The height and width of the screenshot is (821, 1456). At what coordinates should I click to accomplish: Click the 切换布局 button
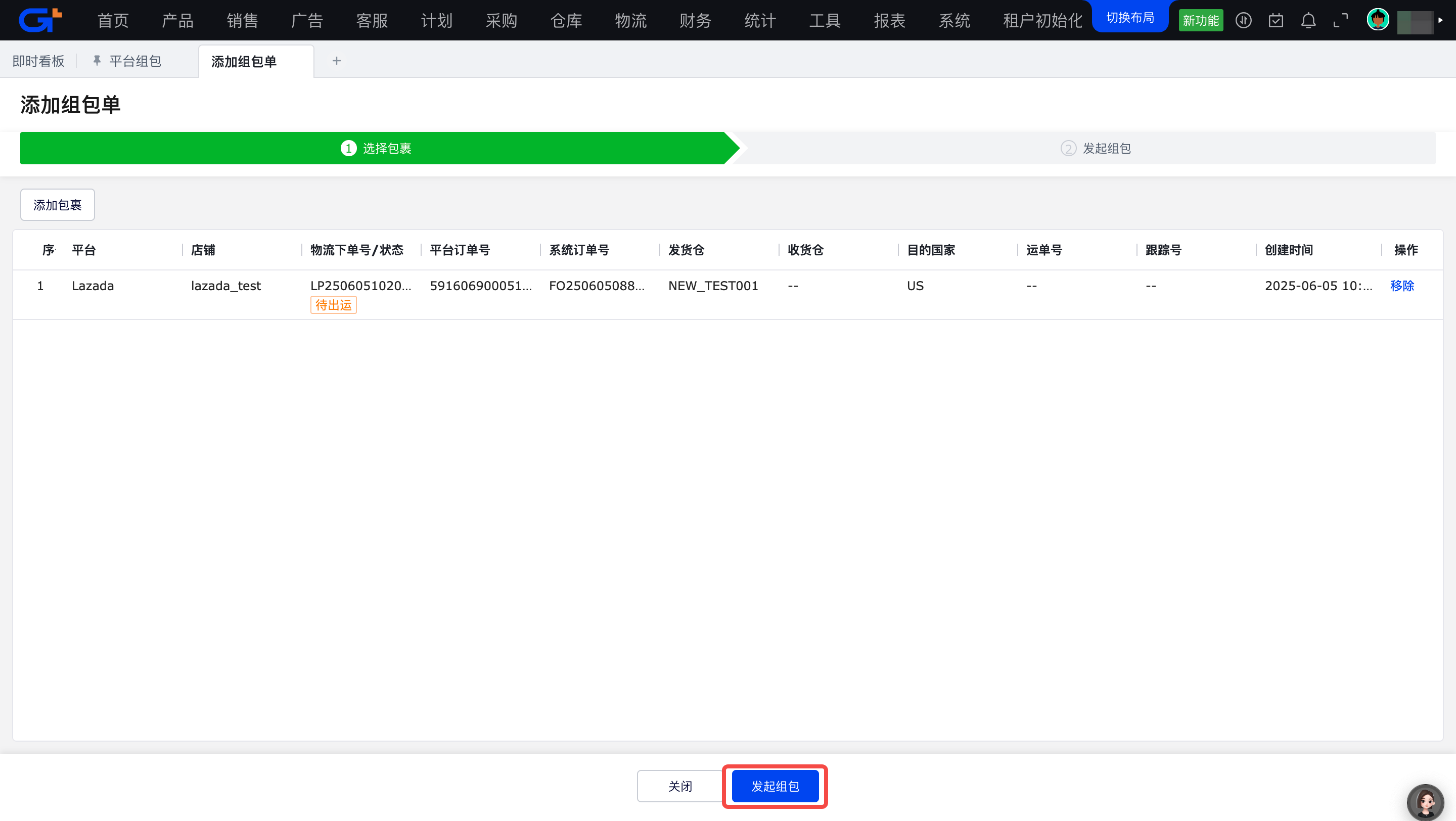tap(1130, 17)
